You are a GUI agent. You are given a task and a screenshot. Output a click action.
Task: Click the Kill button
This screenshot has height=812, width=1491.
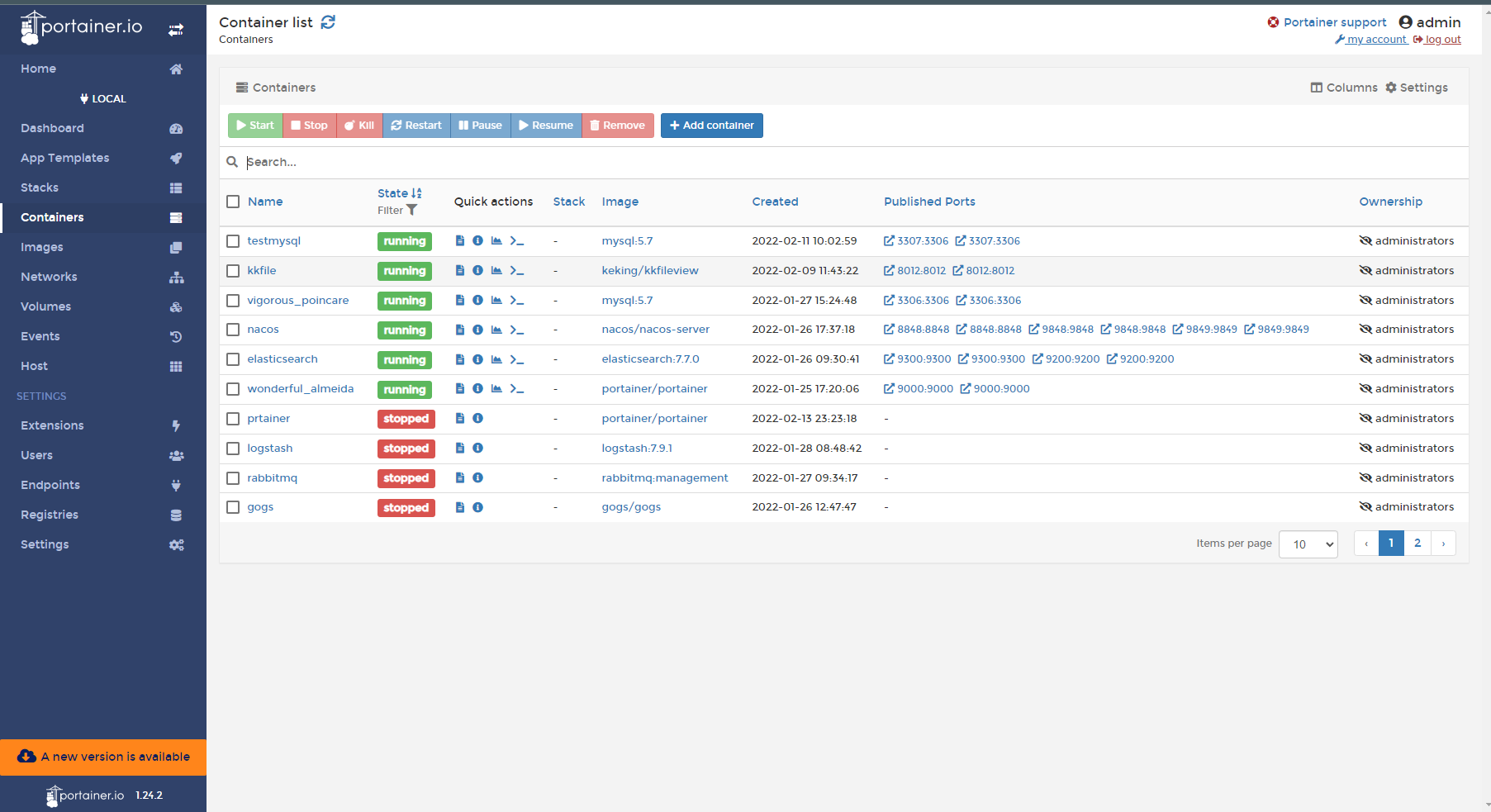click(359, 126)
